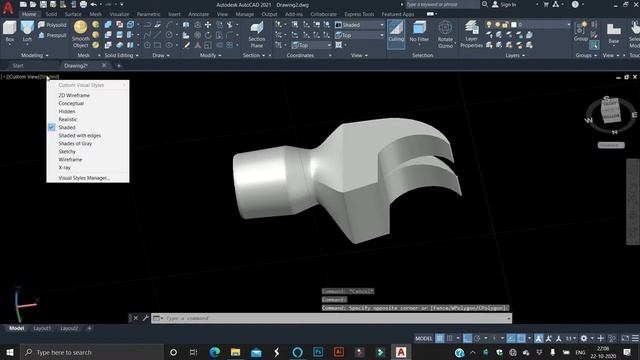Image resolution: width=640 pixels, height=360 pixels.
Task: Open the Top UCS dropdown in Coordinates panel
Action: point(311,45)
